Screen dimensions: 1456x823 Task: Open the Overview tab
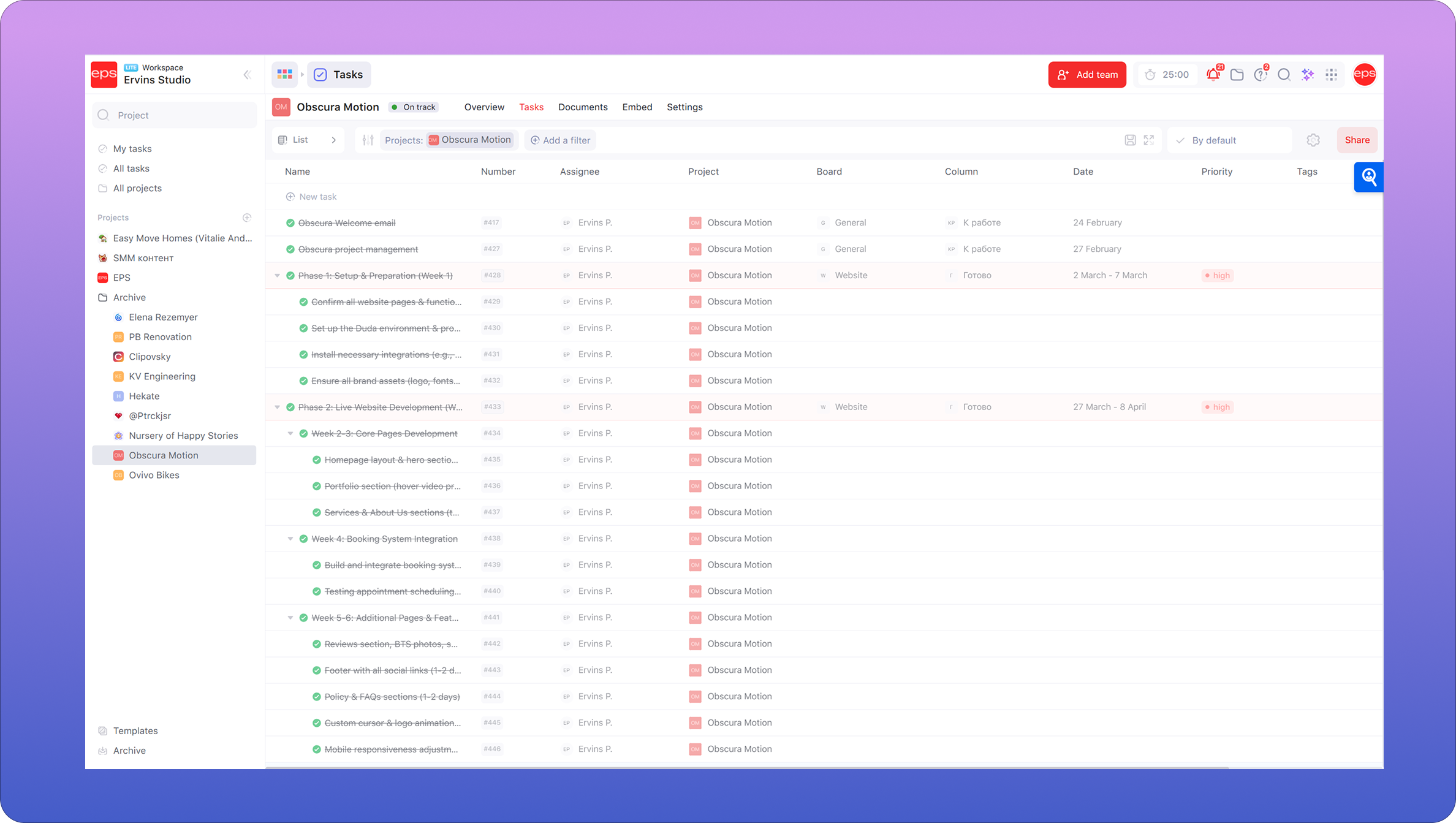pyautogui.click(x=484, y=107)
